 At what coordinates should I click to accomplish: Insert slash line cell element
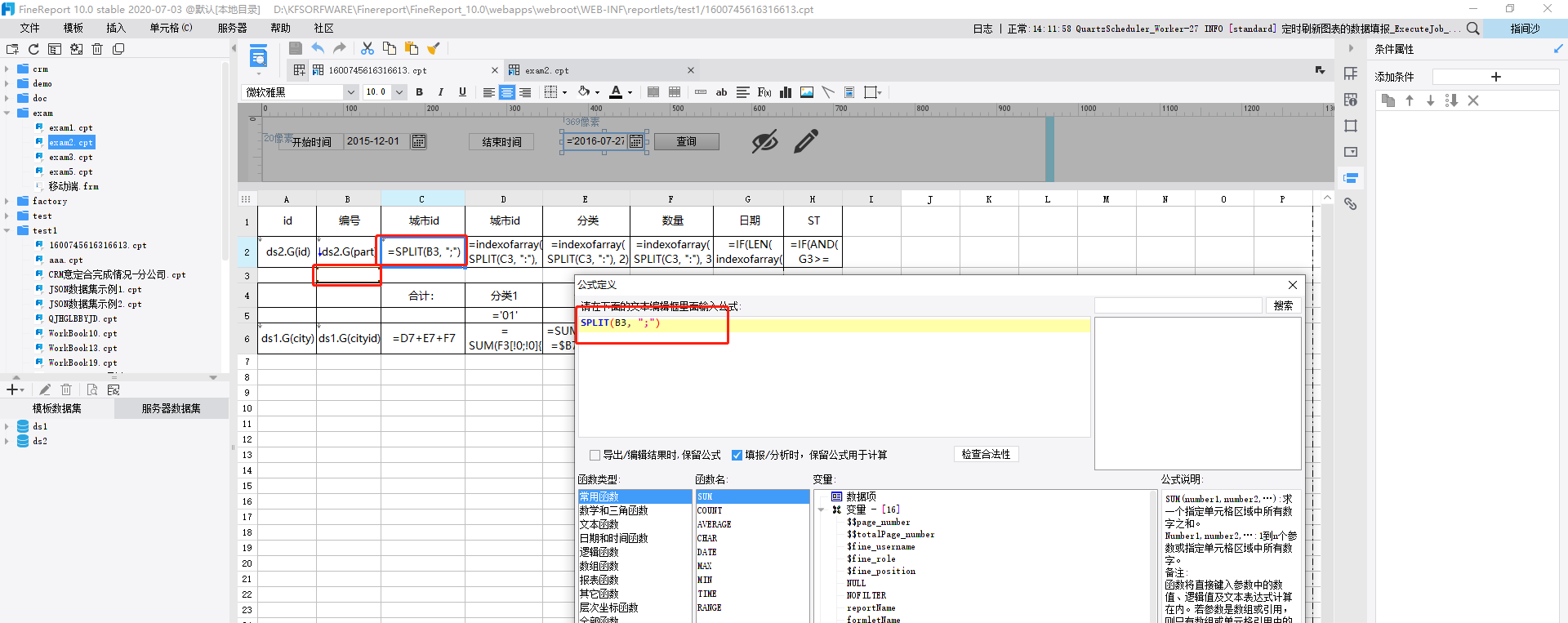click(x=828, y=92)
